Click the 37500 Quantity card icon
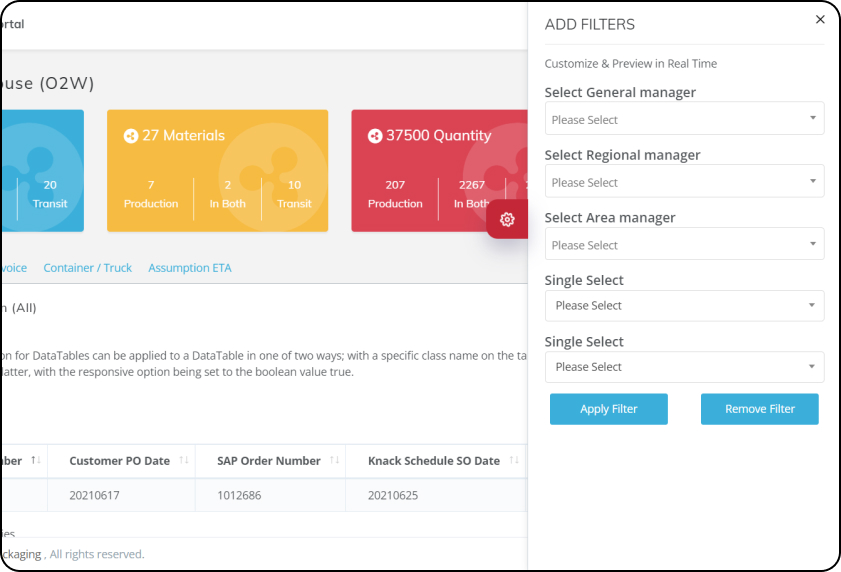This screenshot has width=841, height=572. click(375, 136)
